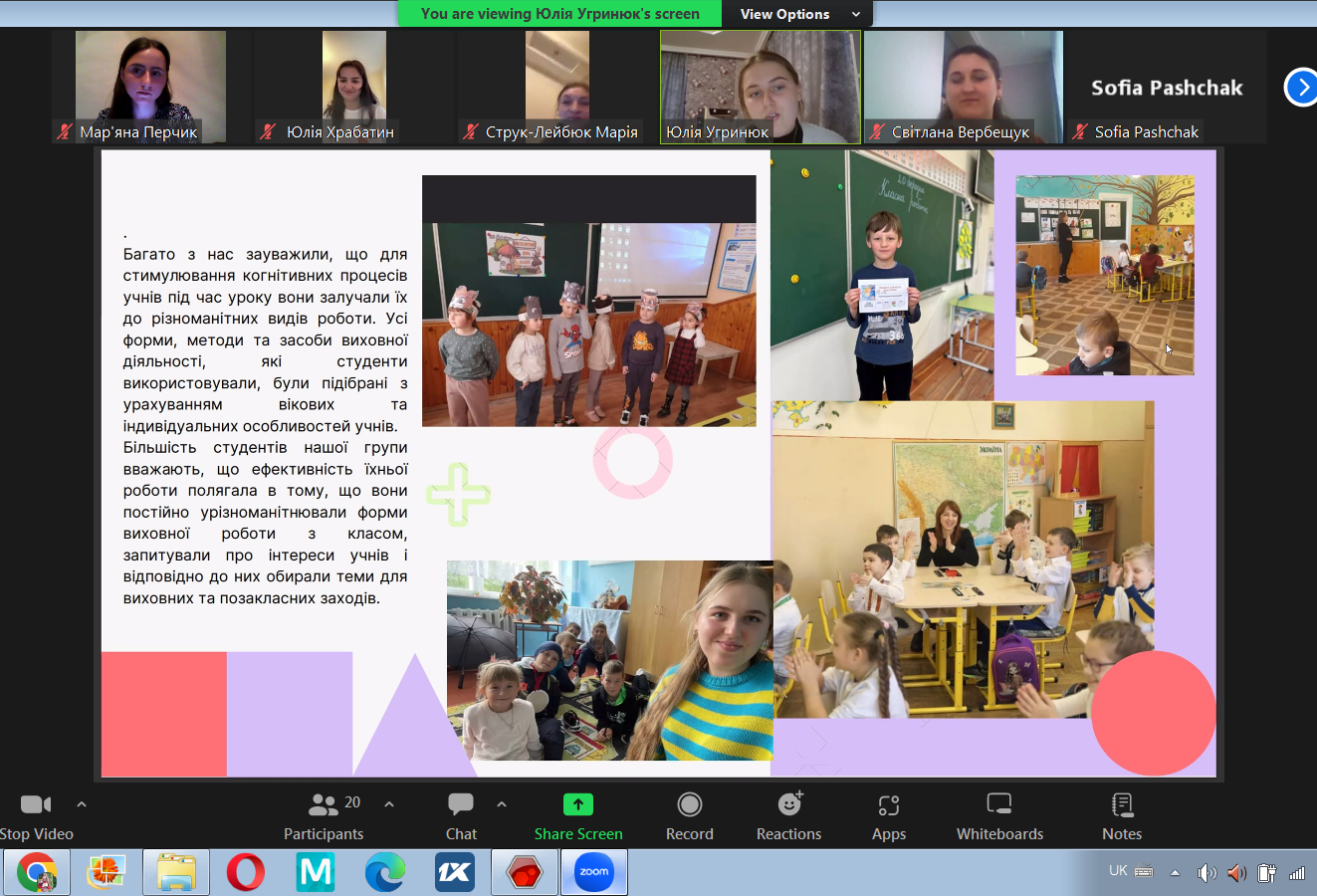Screen dimensions: 1317x896
Task: Expand the video options arrow beside Stop Video
Action: tap(82, 803)
